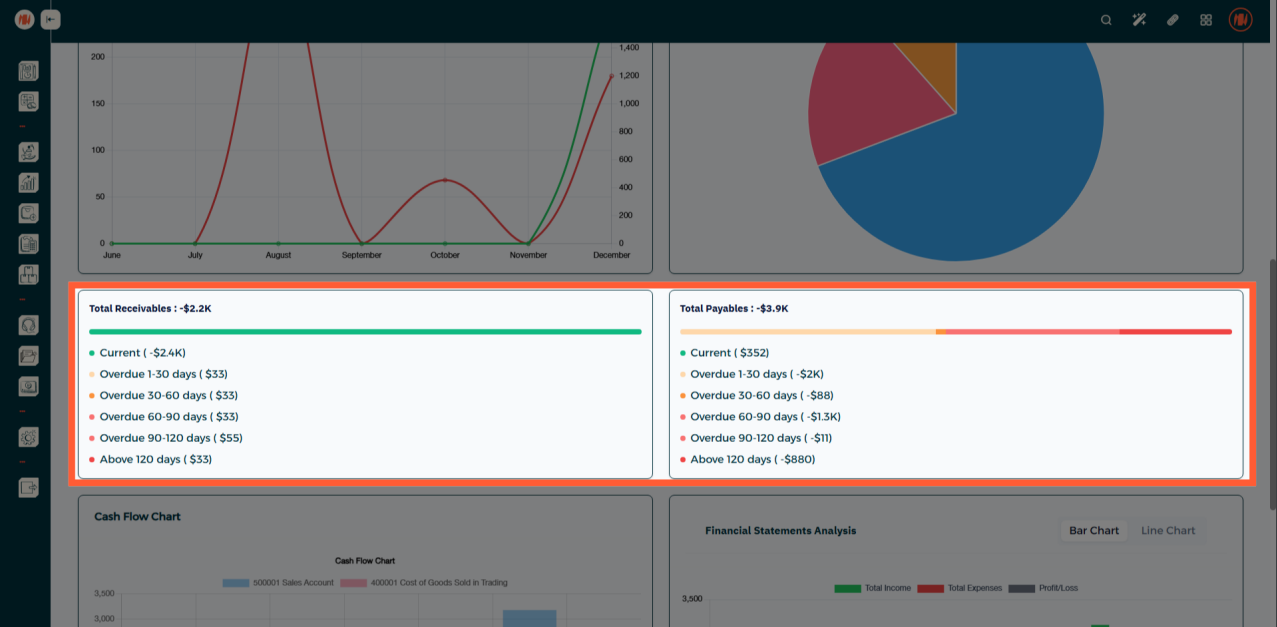Click the logout door icon in the sidebar
The height and width of the screenshot is (627, 1277).
(x=28, y=488)
